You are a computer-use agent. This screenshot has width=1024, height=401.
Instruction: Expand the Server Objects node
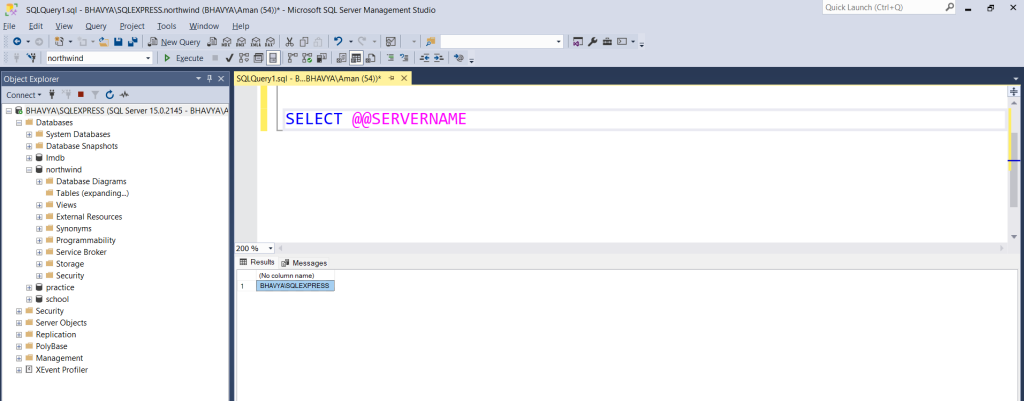[19, 323]
